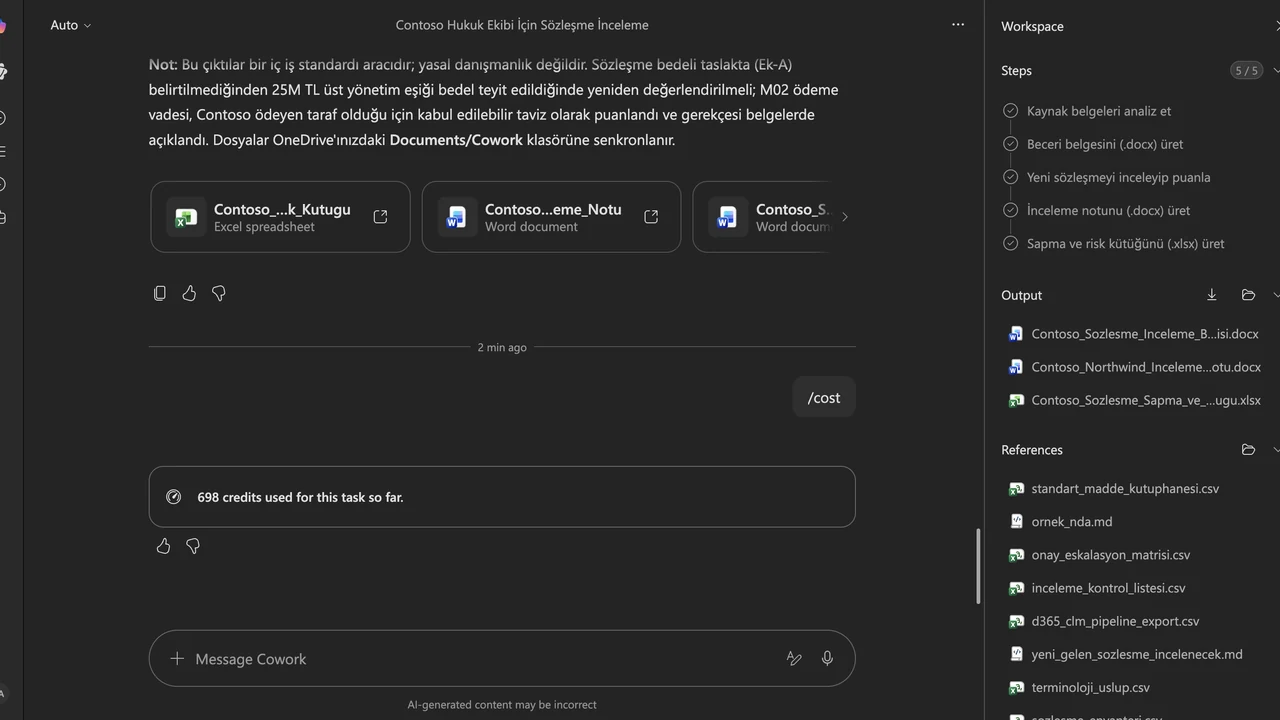The height and width of the screenshot is (720, 1280).
Task: Click the pen rewrite icon in message box
Action: click(x=794, y=659)
